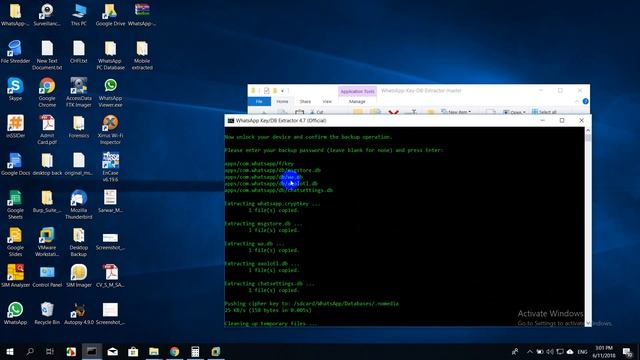Image resolution: width=640 pixels, height=360 pixels.
Task: Open File Explorer from the taskbar
Action: pyautogui.click(x=153, y=351)
